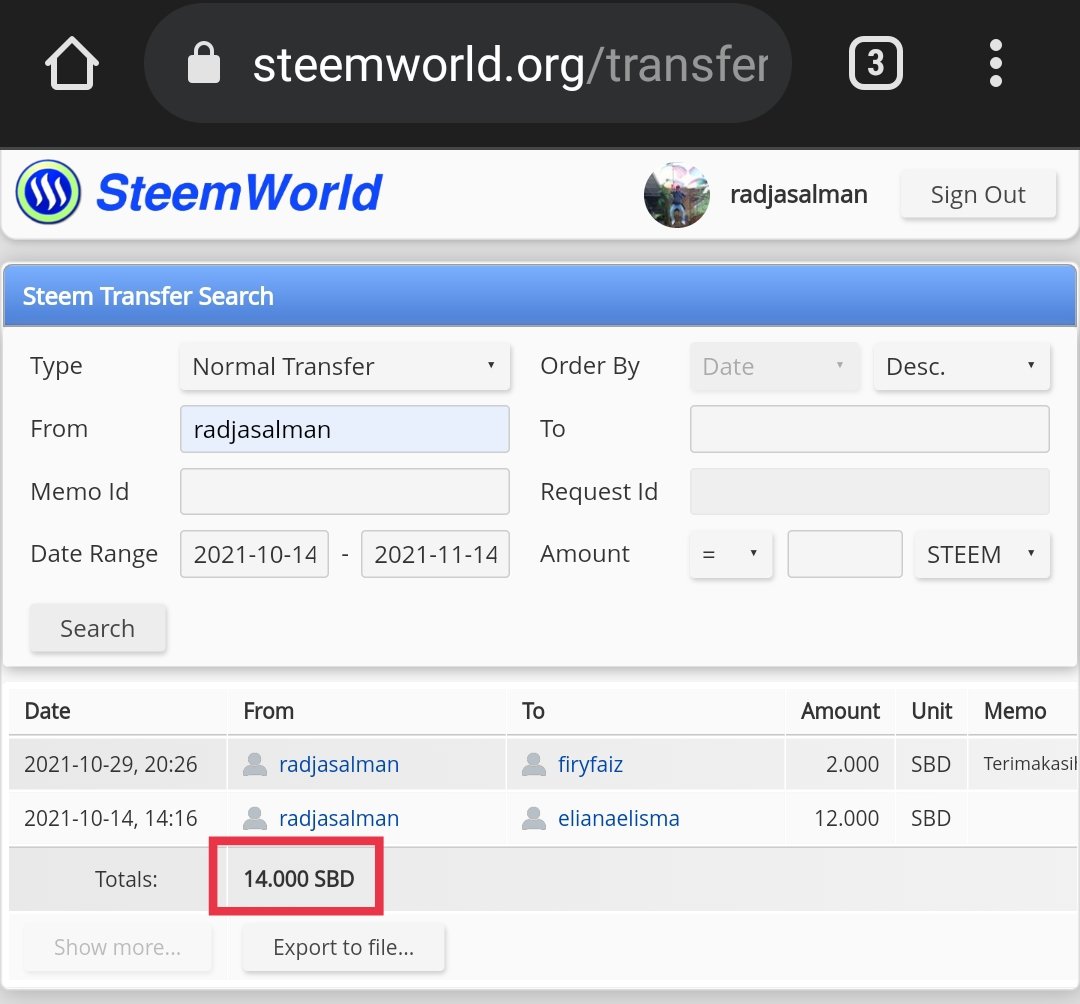The width and height of the screenshot is (1080, 1004).
Task: Click SBD unit in elianaelisma row
Action: click(931, 818)
